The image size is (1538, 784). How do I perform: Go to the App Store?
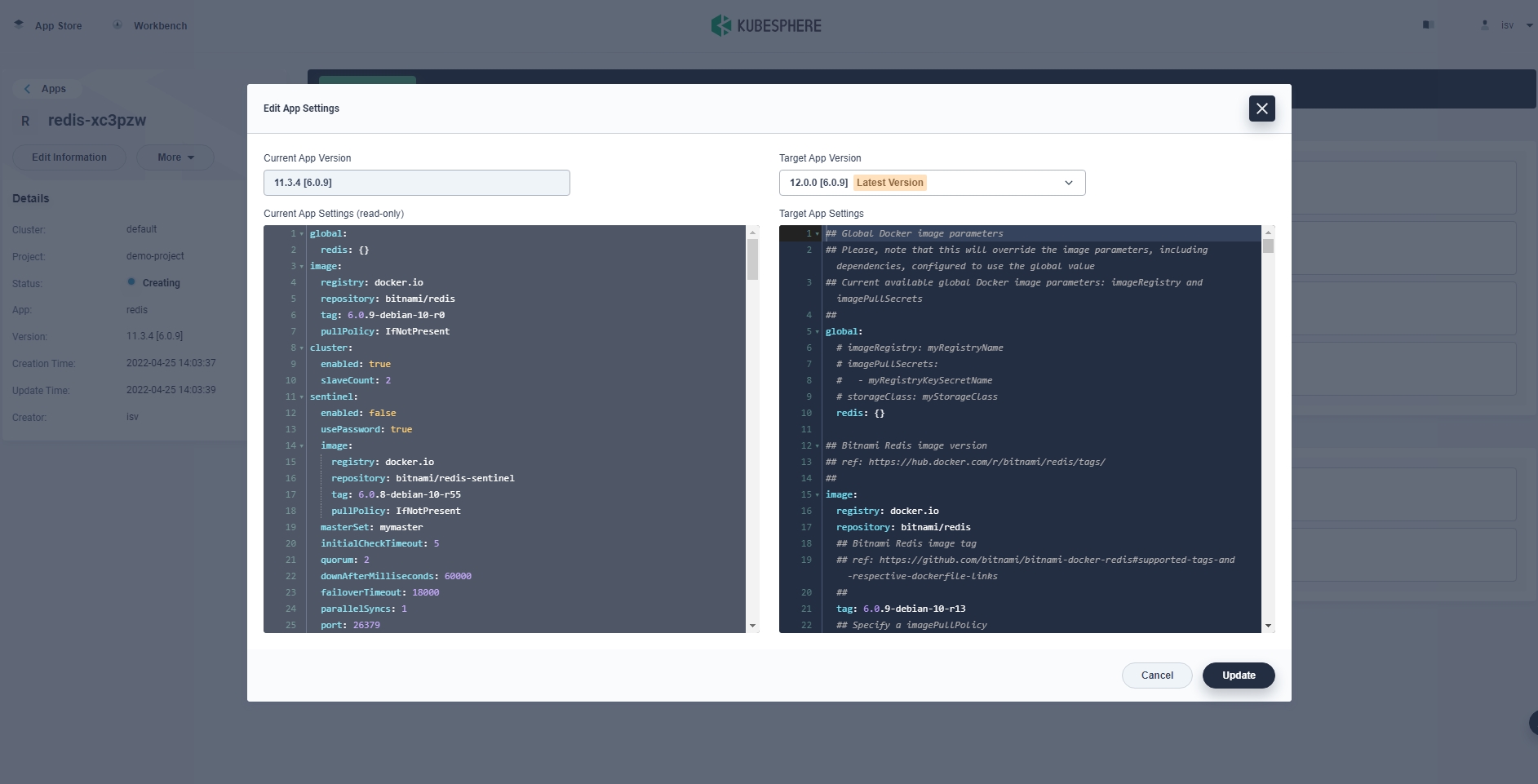pos(58,26)
